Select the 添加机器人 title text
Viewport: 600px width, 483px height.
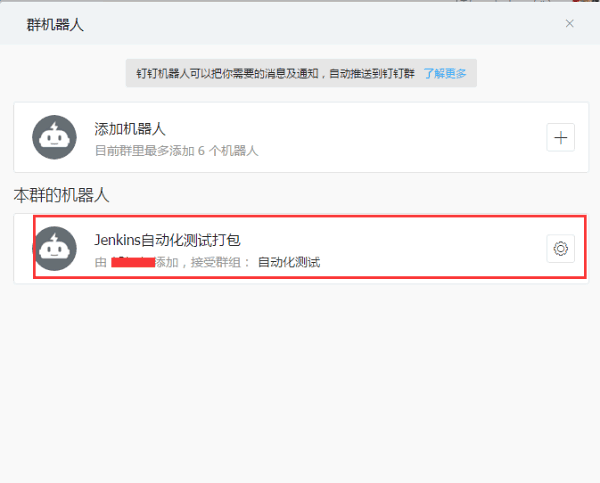[x=130, y=129]
